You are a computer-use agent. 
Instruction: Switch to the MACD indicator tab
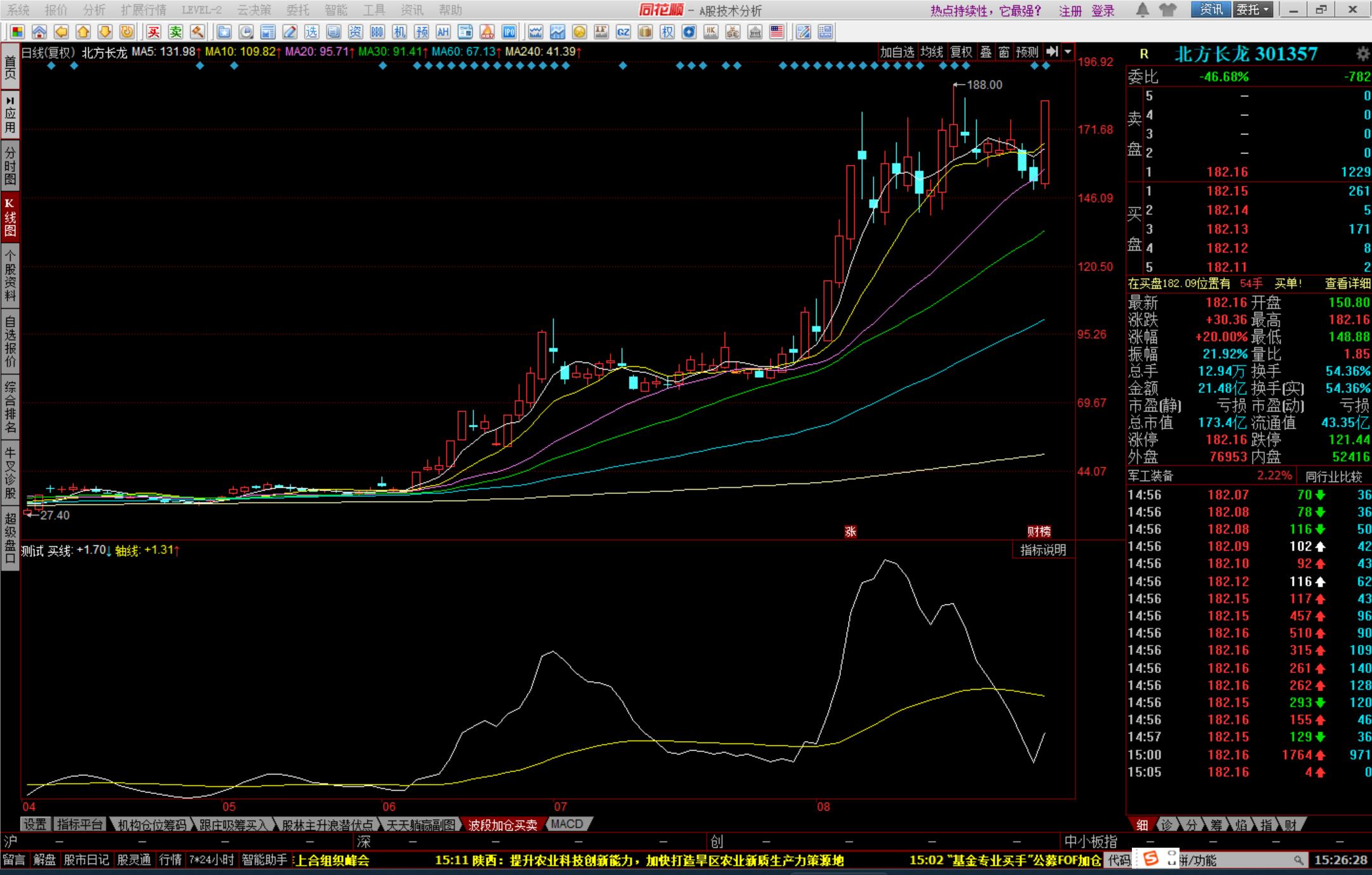click(x=567, y=824)
